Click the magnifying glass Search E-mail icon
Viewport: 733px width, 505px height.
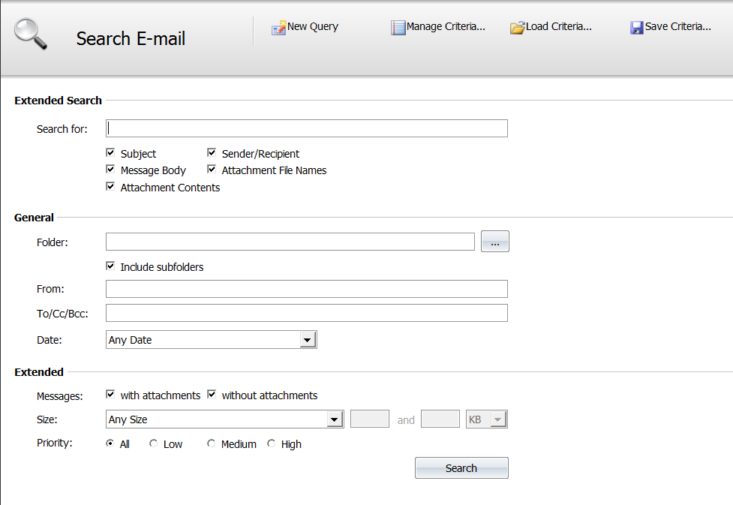click(x=30, y=34)
